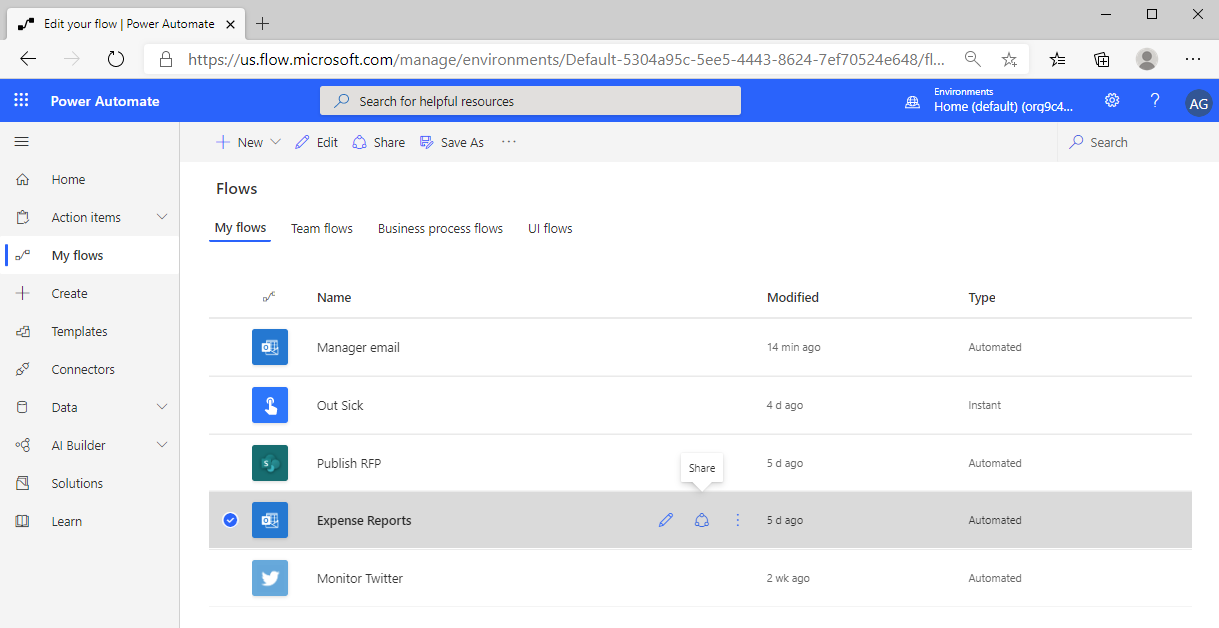Open more commands for Expense Reports
Screen dimensions: 1219x628
pyautogui.click(x=738, y=520)
